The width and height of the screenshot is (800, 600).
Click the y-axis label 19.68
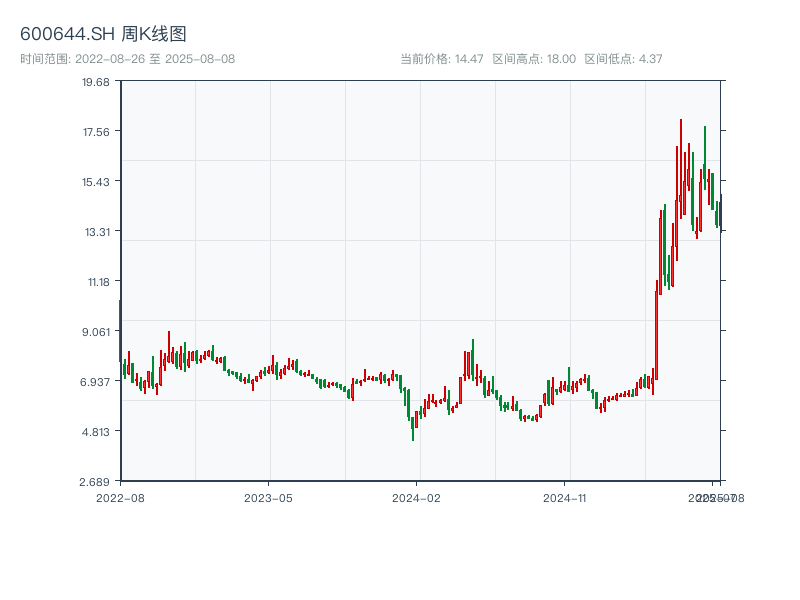96,82
